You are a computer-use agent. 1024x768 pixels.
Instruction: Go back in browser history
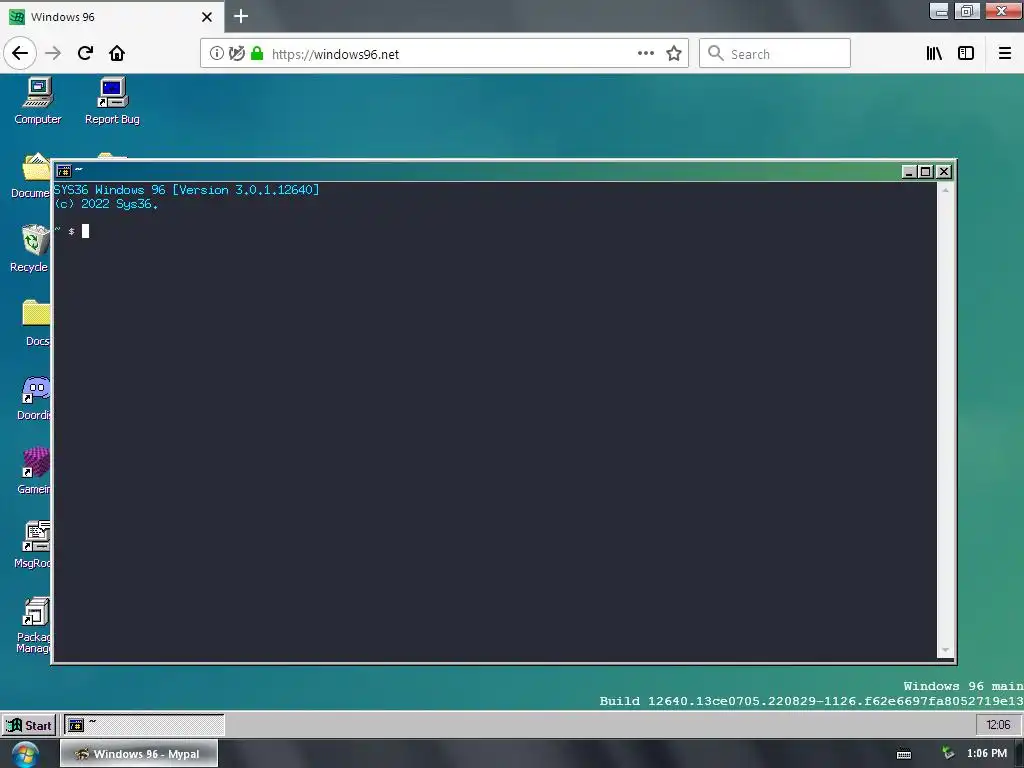pos(20,53)
